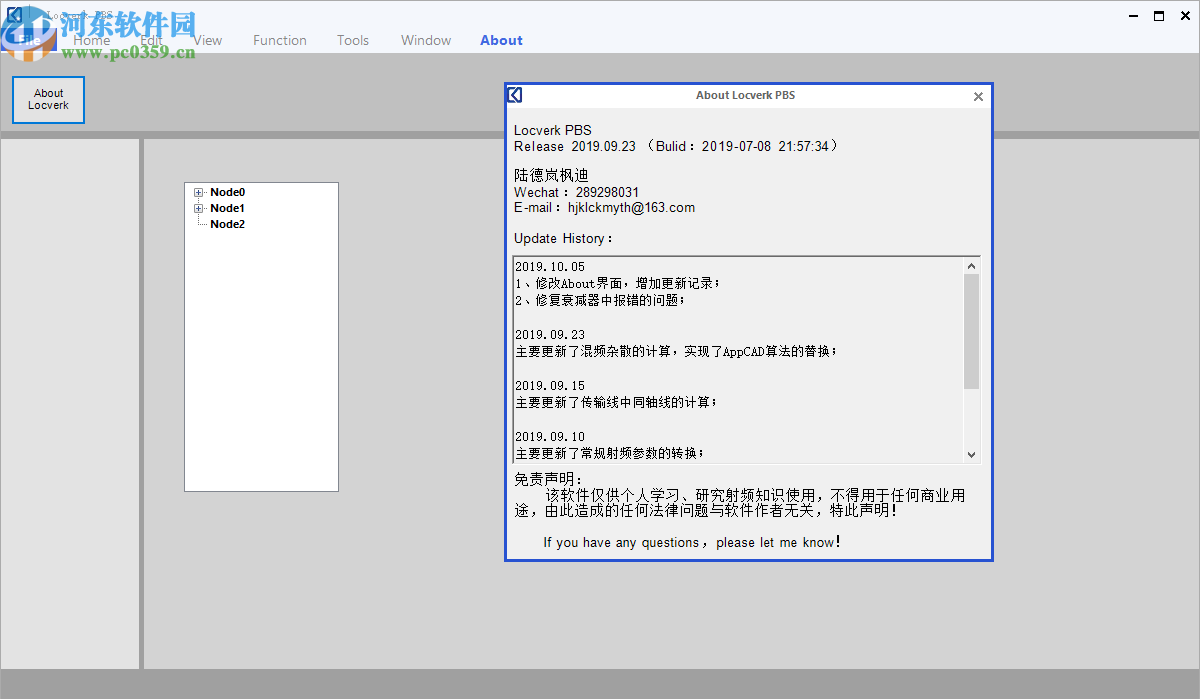Select the About ribbon tab
Image resolution: width=1200 pixels, height=700 pixels.
pyautogui.click(x=501, y=40)
